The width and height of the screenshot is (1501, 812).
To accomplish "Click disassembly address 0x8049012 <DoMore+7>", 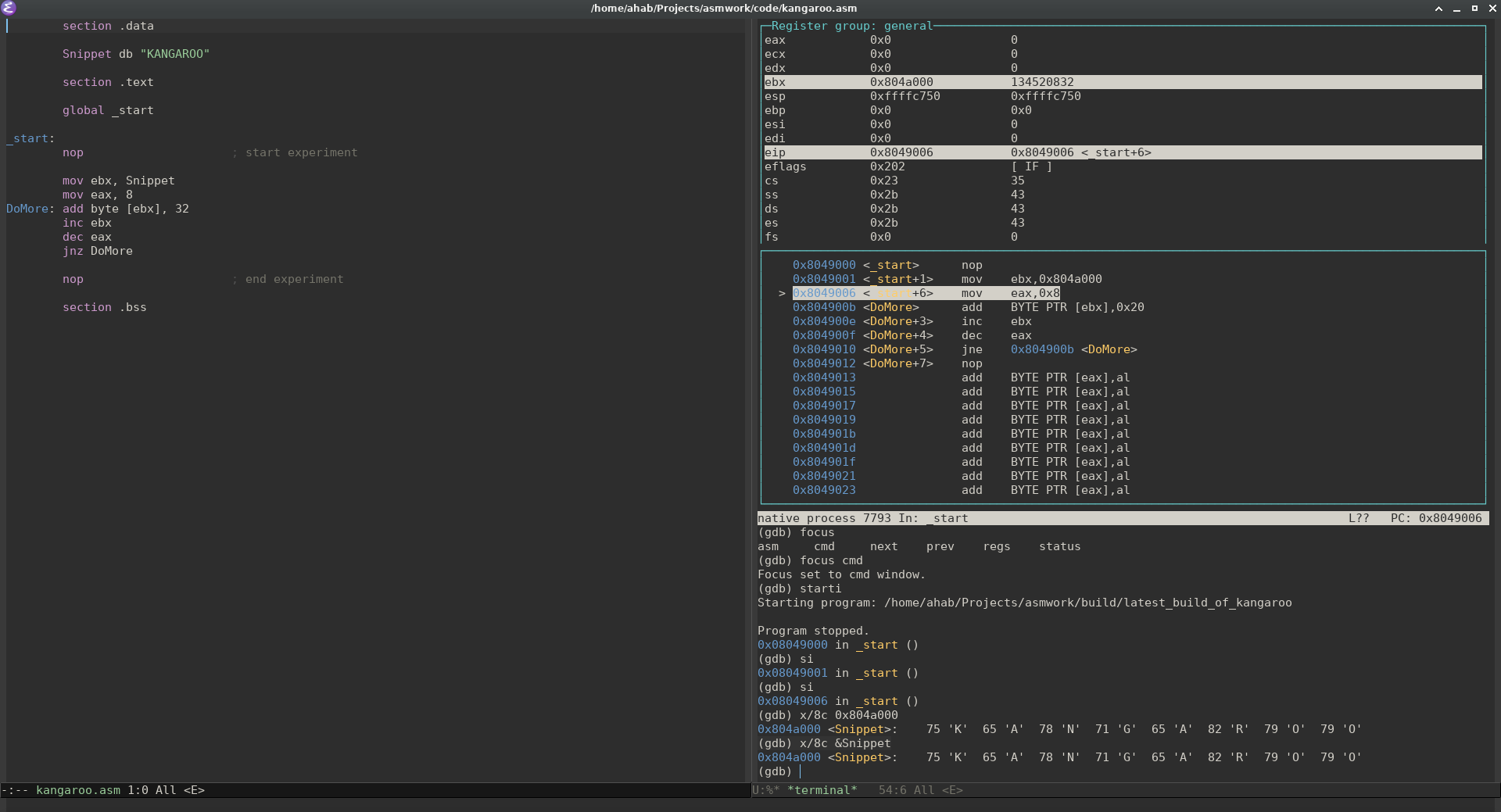I will (x=863, y=363).
